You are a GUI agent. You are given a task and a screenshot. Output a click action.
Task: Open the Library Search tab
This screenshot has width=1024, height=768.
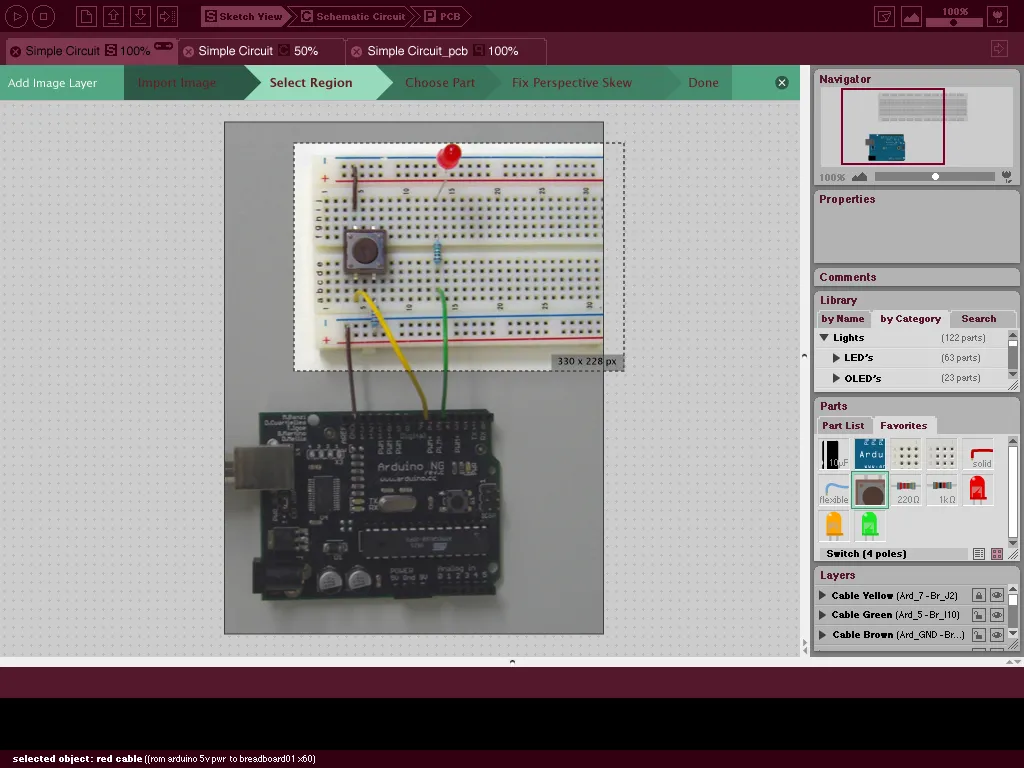[978, 319]
